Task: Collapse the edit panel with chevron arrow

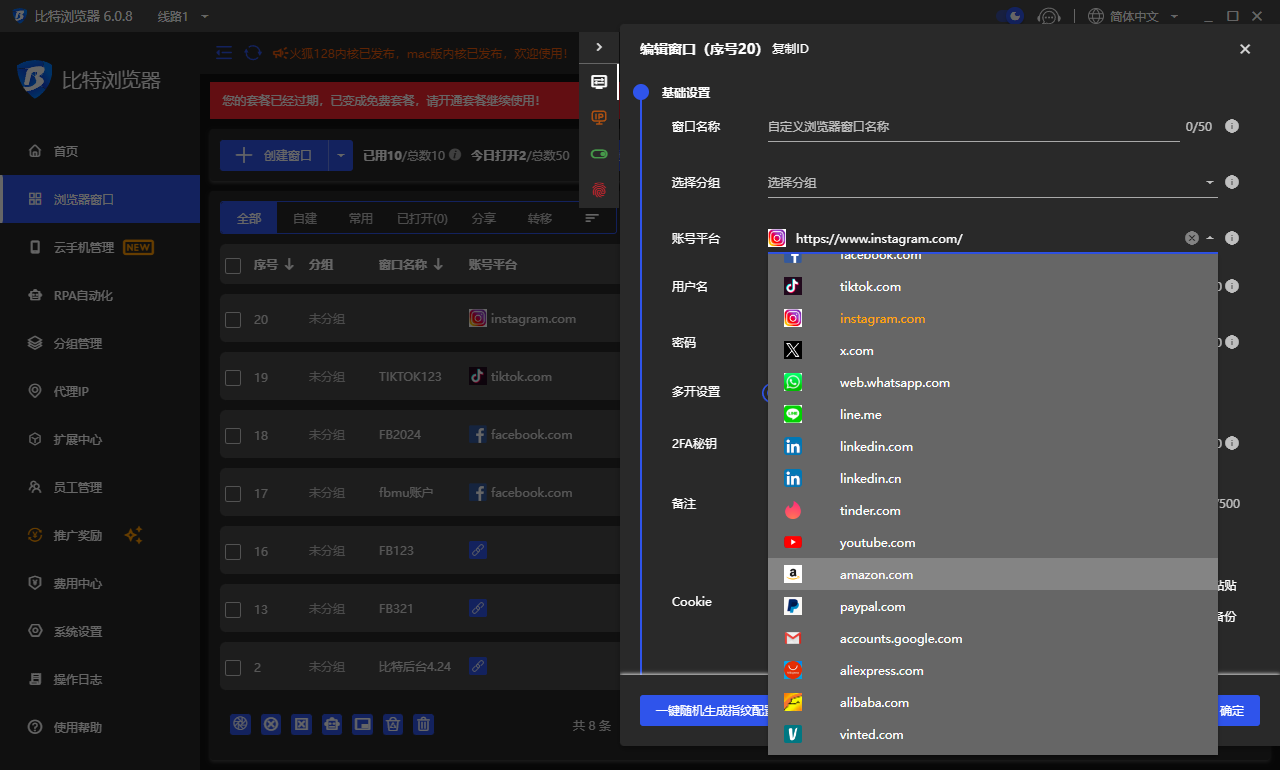Action: tap(599, 47)
